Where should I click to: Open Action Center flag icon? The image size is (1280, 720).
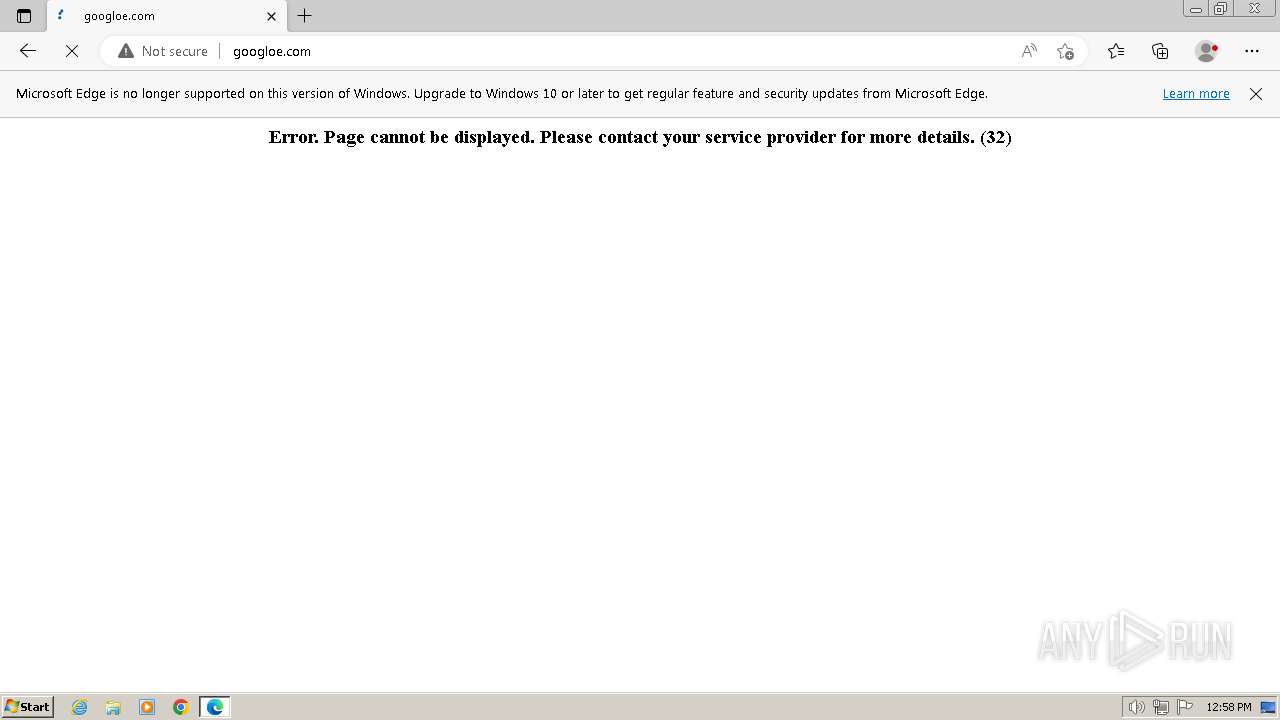1185,707
